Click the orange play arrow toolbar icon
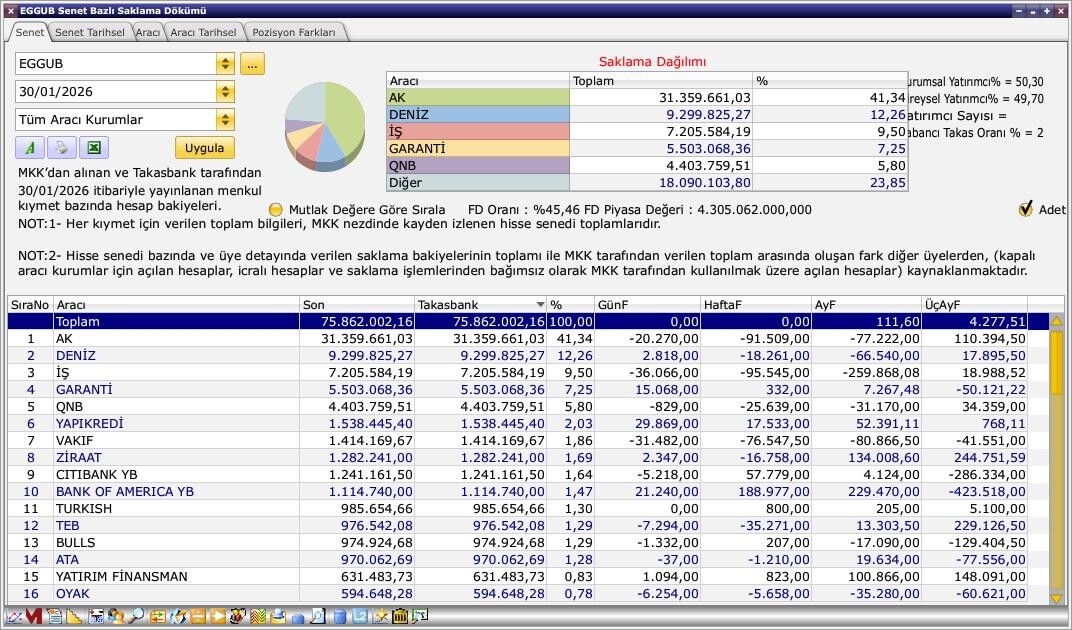The height and width of the screenshot is (630, 1072). [218, 617]
